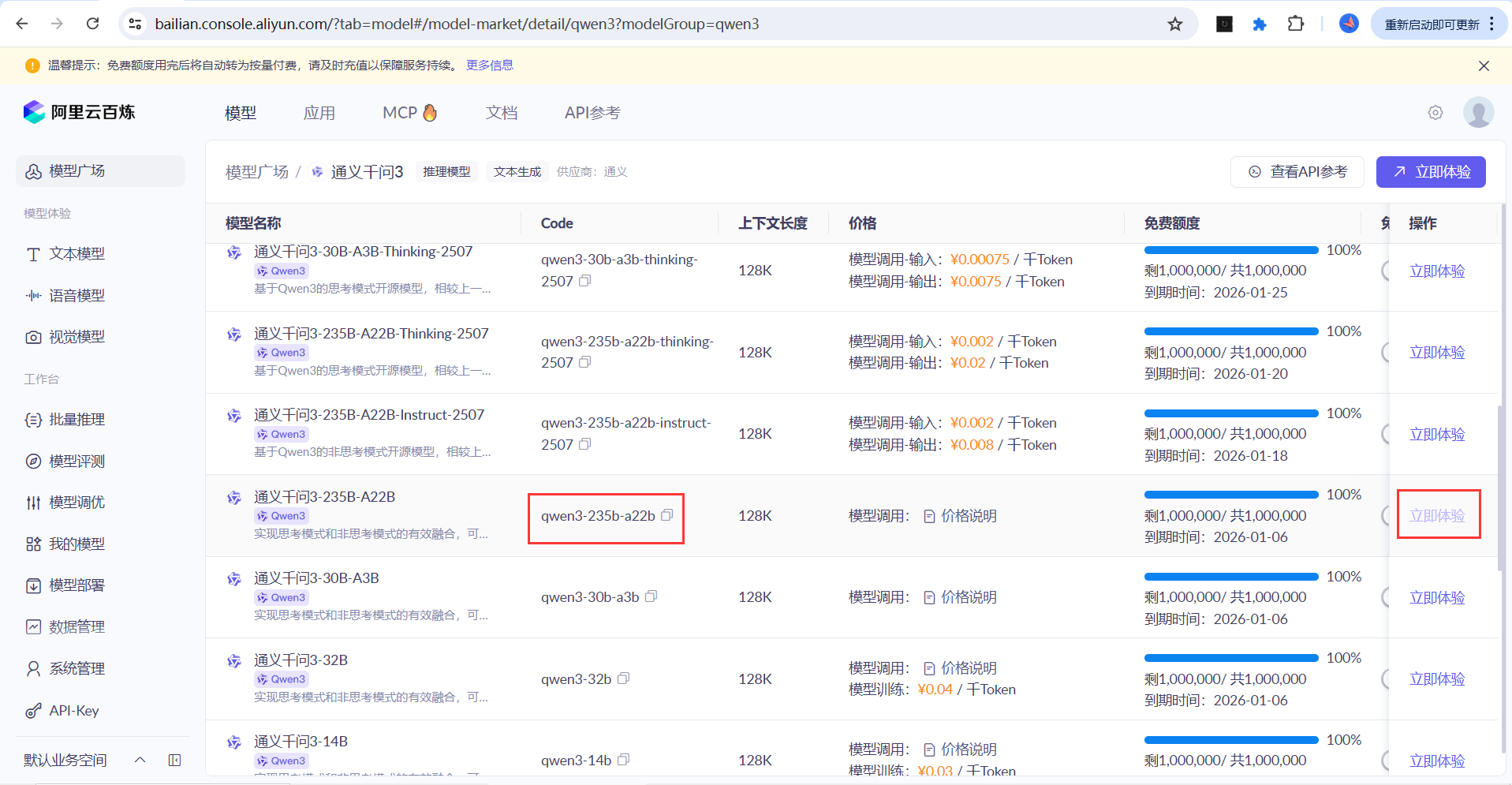
Task: Switch to the 文档 top tab
Action: coord(502,113)
